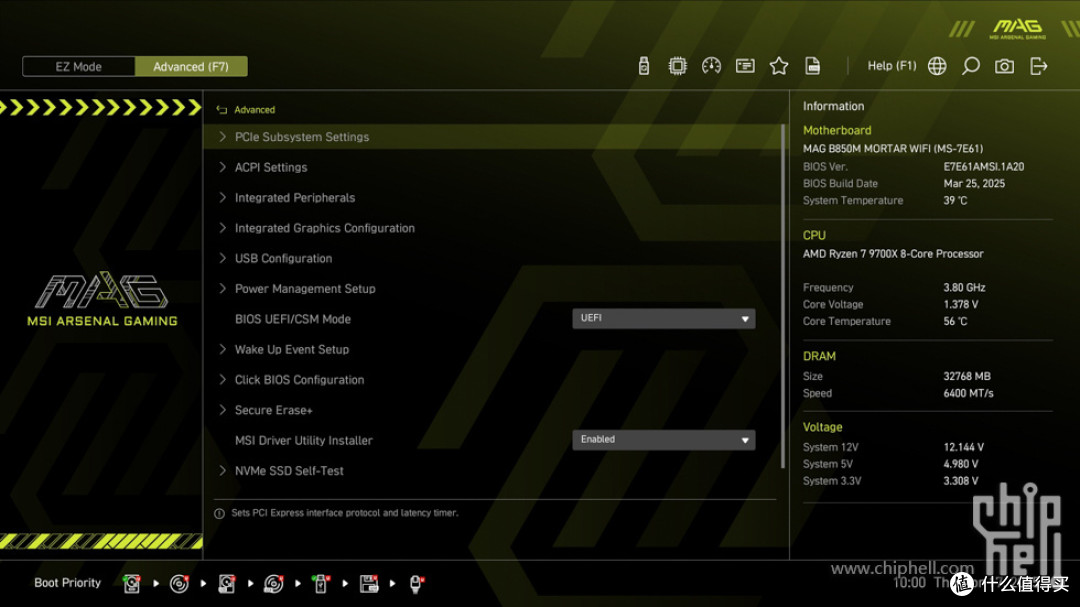The width and height of the screenshot is (1080, 607).
Task: Exit BIOS with the door-arrow icon
Action: tap(1038, 66)
